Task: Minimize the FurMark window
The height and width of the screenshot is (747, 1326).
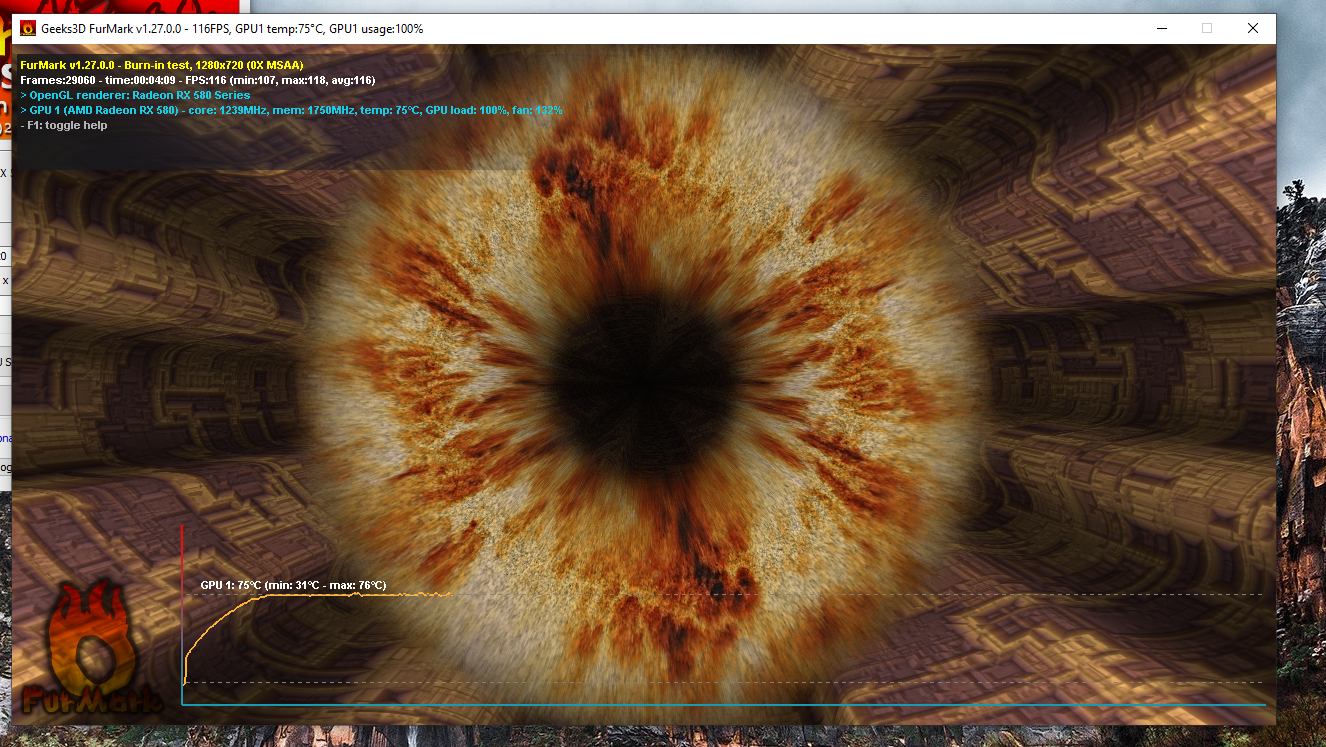Action: [x=1161, y=29]
